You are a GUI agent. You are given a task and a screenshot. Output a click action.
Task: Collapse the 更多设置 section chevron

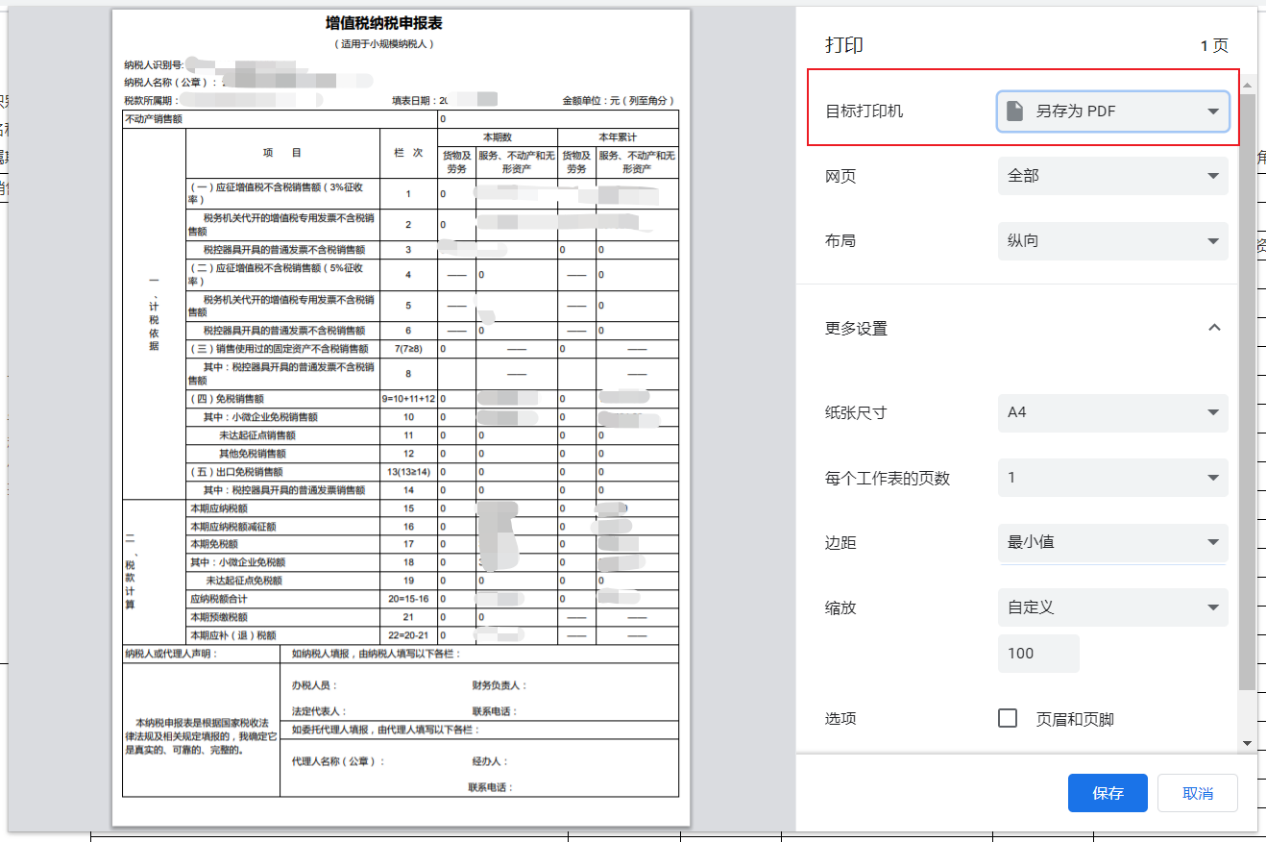click(x=1214, y=328)
